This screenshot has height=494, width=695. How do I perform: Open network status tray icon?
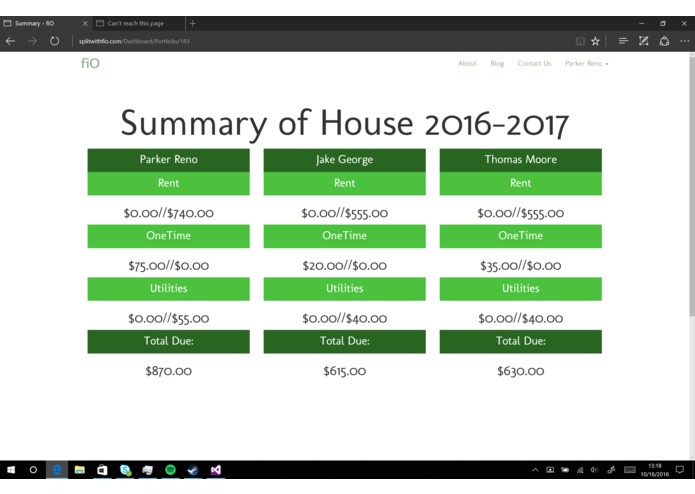[580, 470]
